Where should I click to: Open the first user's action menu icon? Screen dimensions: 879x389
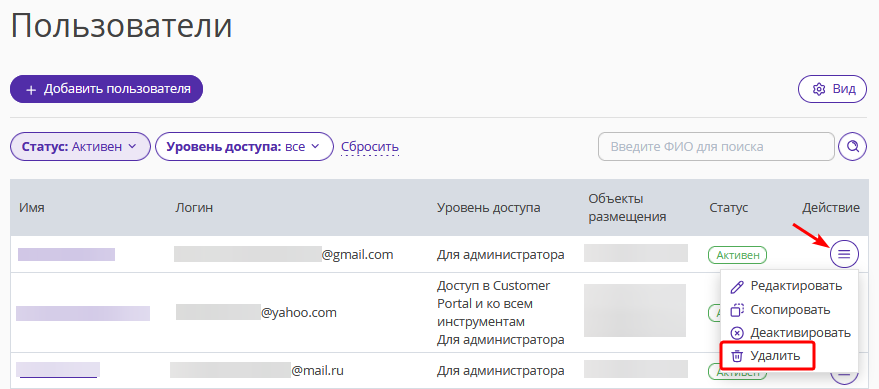tap(844, 254)
